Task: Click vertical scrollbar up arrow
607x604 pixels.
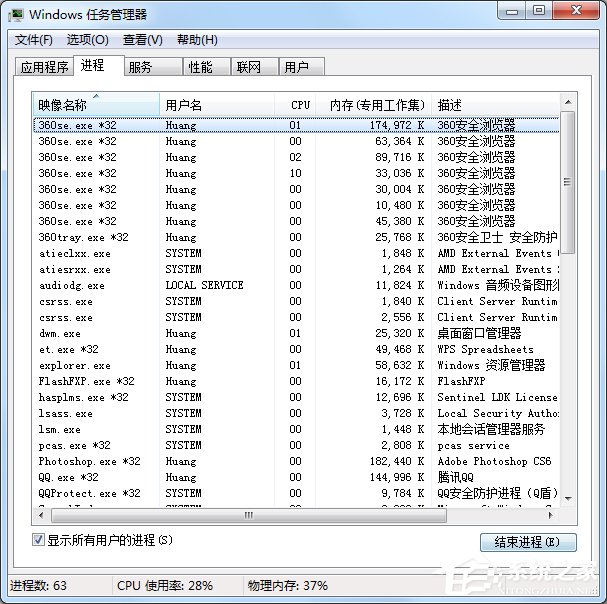Action: pos(568,102)
